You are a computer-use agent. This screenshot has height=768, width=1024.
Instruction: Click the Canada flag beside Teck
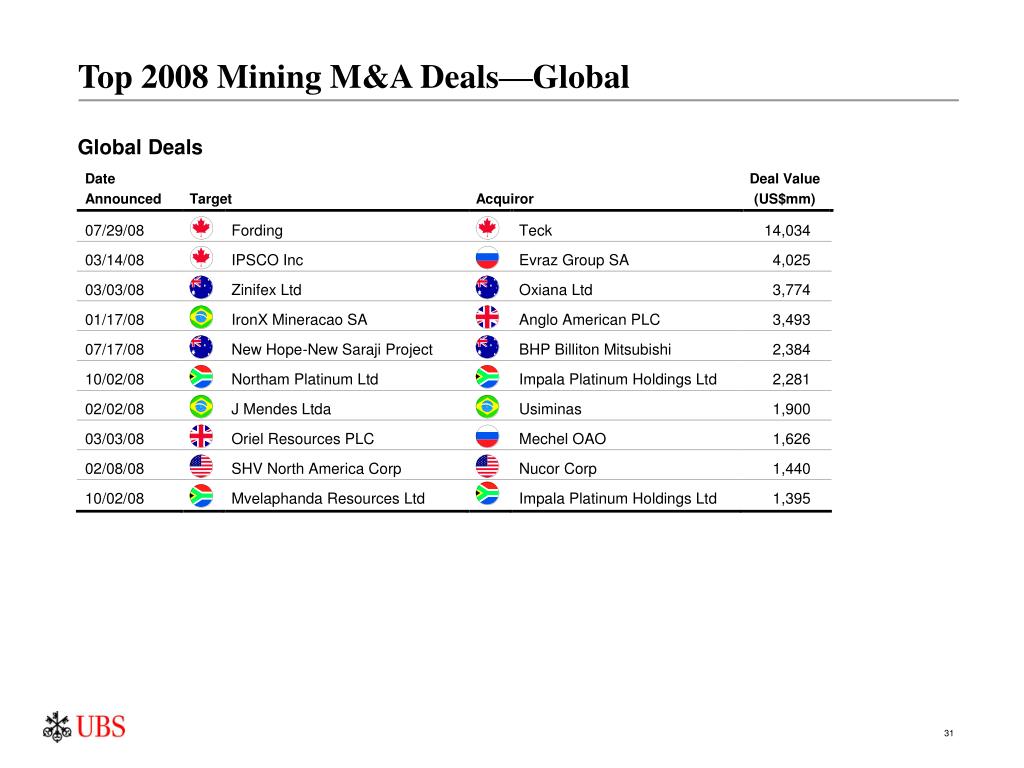pyautogui.click(x=487, y=228)
